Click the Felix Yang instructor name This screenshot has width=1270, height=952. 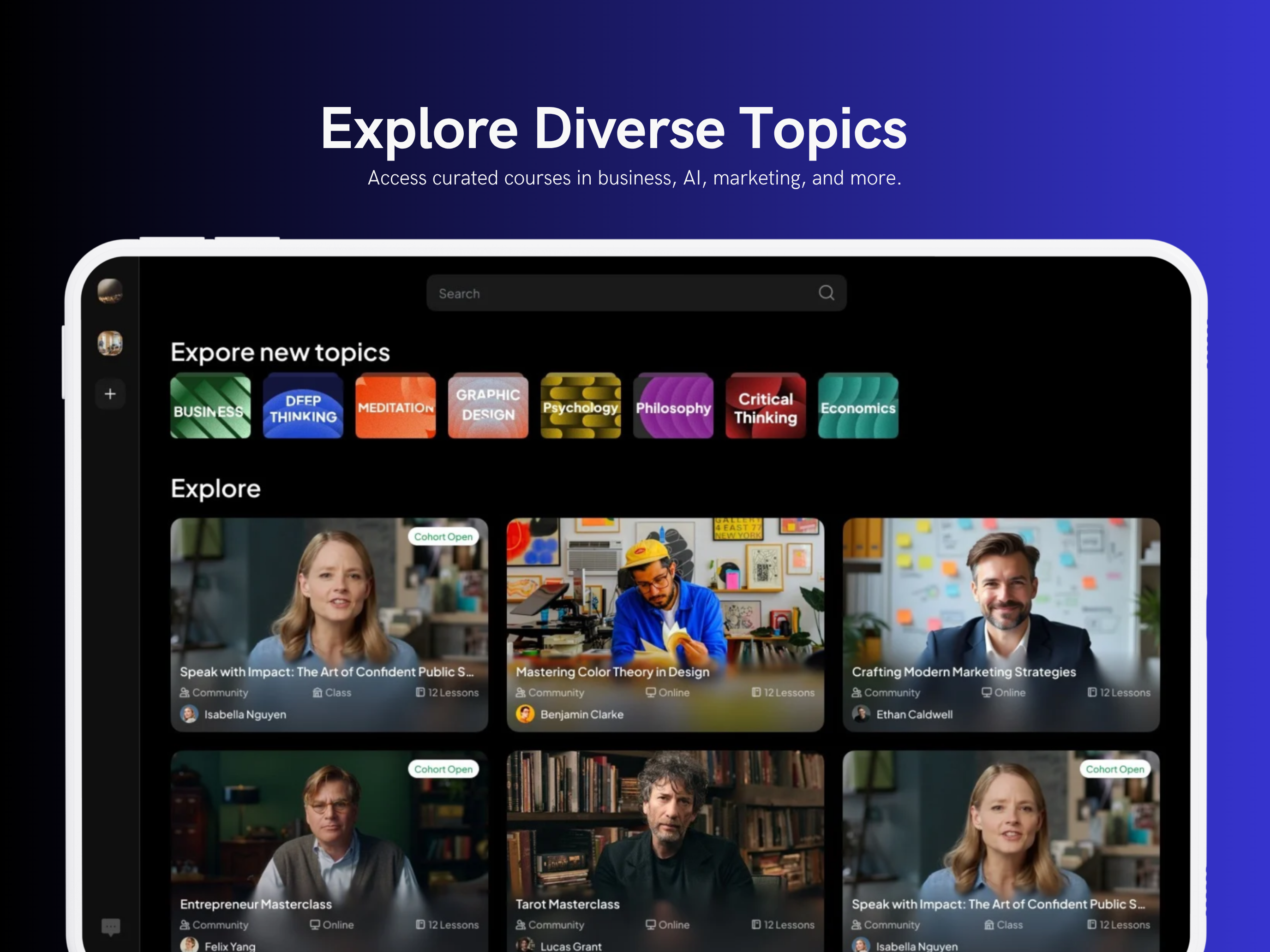point(230,946)
